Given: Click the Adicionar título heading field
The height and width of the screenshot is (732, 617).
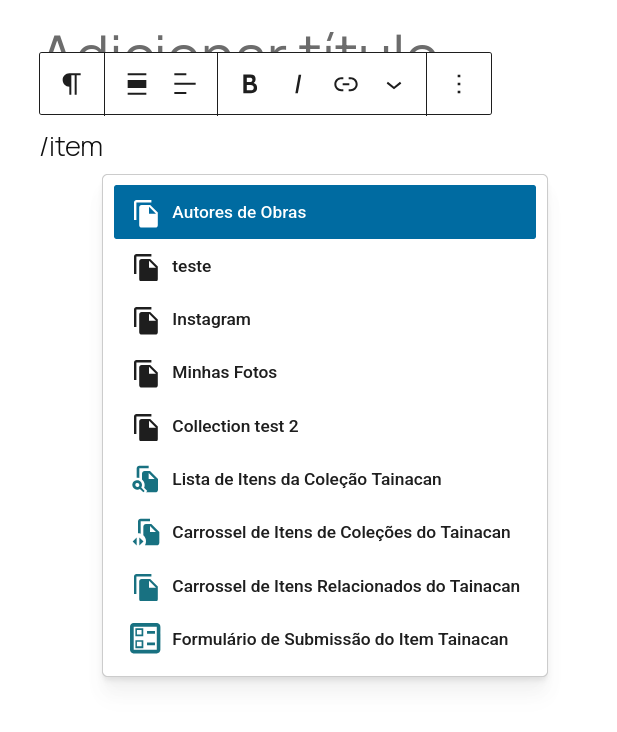Looking at the screenshot, I should 240,42.
